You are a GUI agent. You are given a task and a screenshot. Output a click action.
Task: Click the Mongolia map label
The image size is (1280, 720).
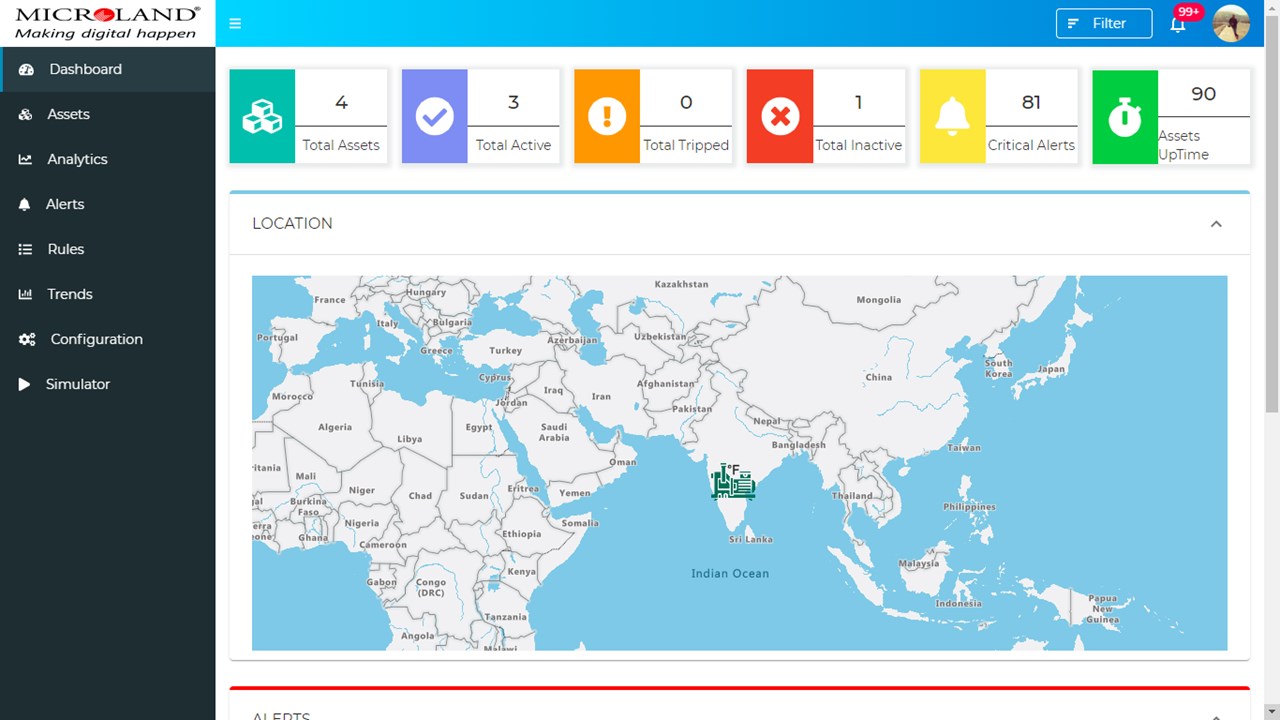tap(879, 299)
